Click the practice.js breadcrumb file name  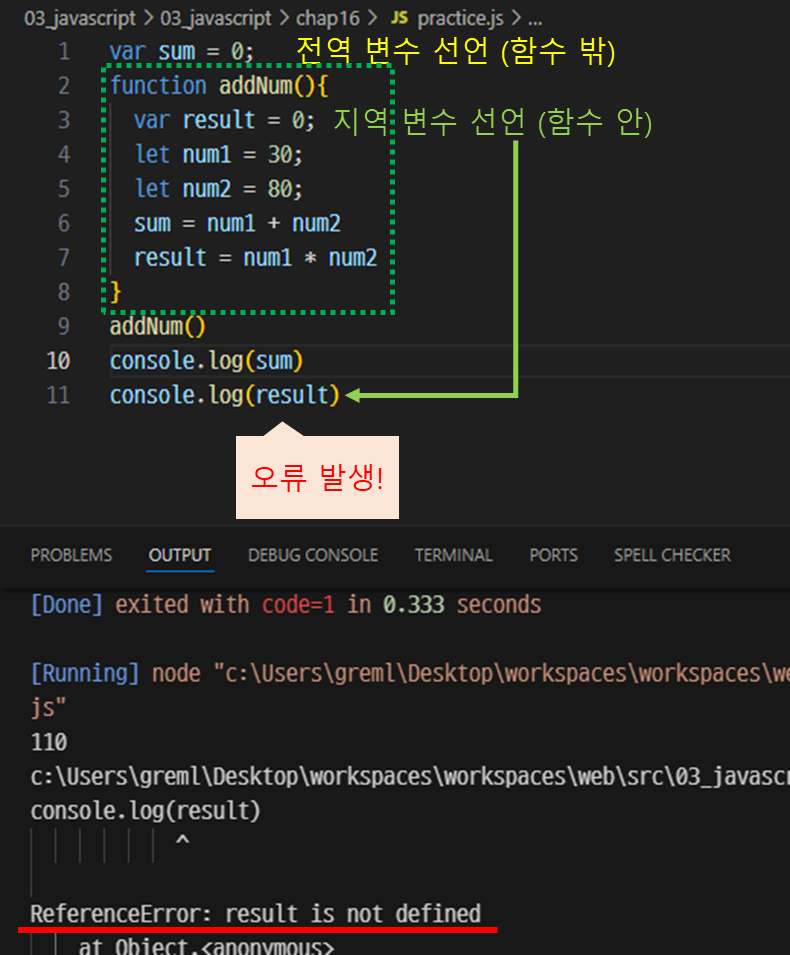[460, 18]
